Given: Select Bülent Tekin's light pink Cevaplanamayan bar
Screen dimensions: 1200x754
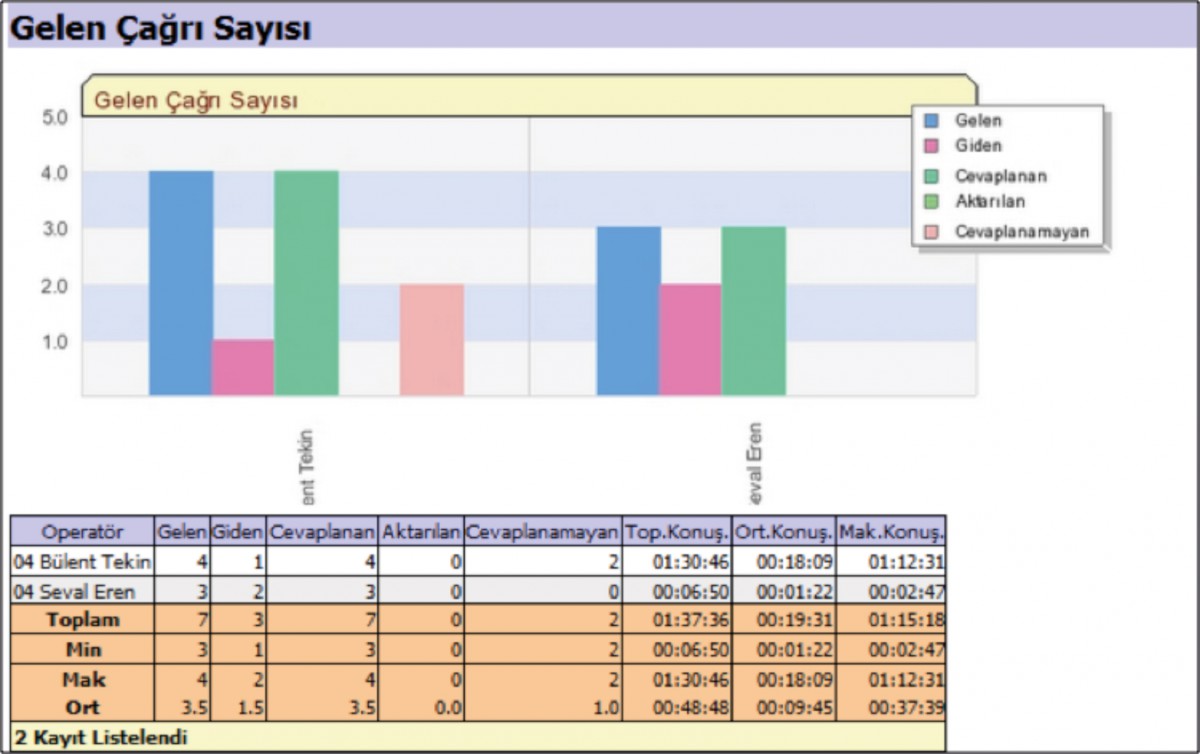Looking at the screenshot, I should 432,339.
